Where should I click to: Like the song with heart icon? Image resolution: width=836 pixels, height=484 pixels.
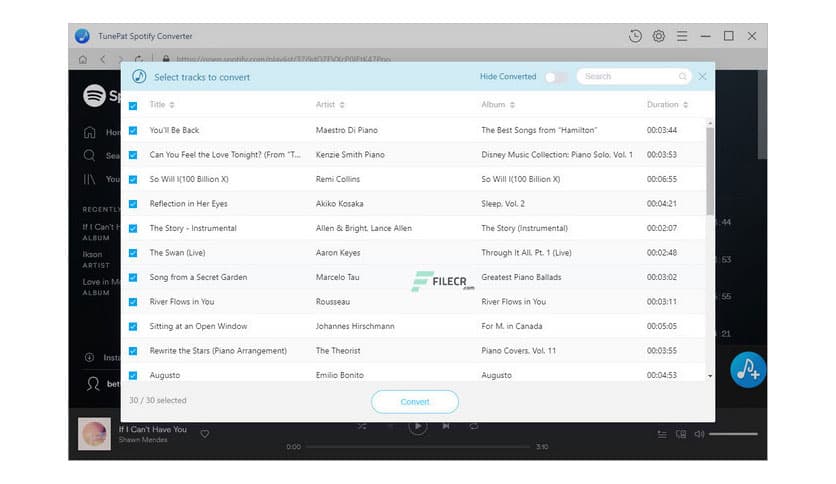[x=205, y=434]
